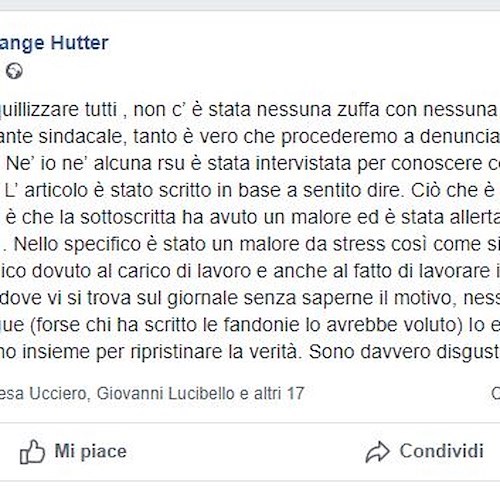Select the line mentioning "alcuna rsu"
The width and height of the screenshot is (500, 500).
click(x=253, y=164)
